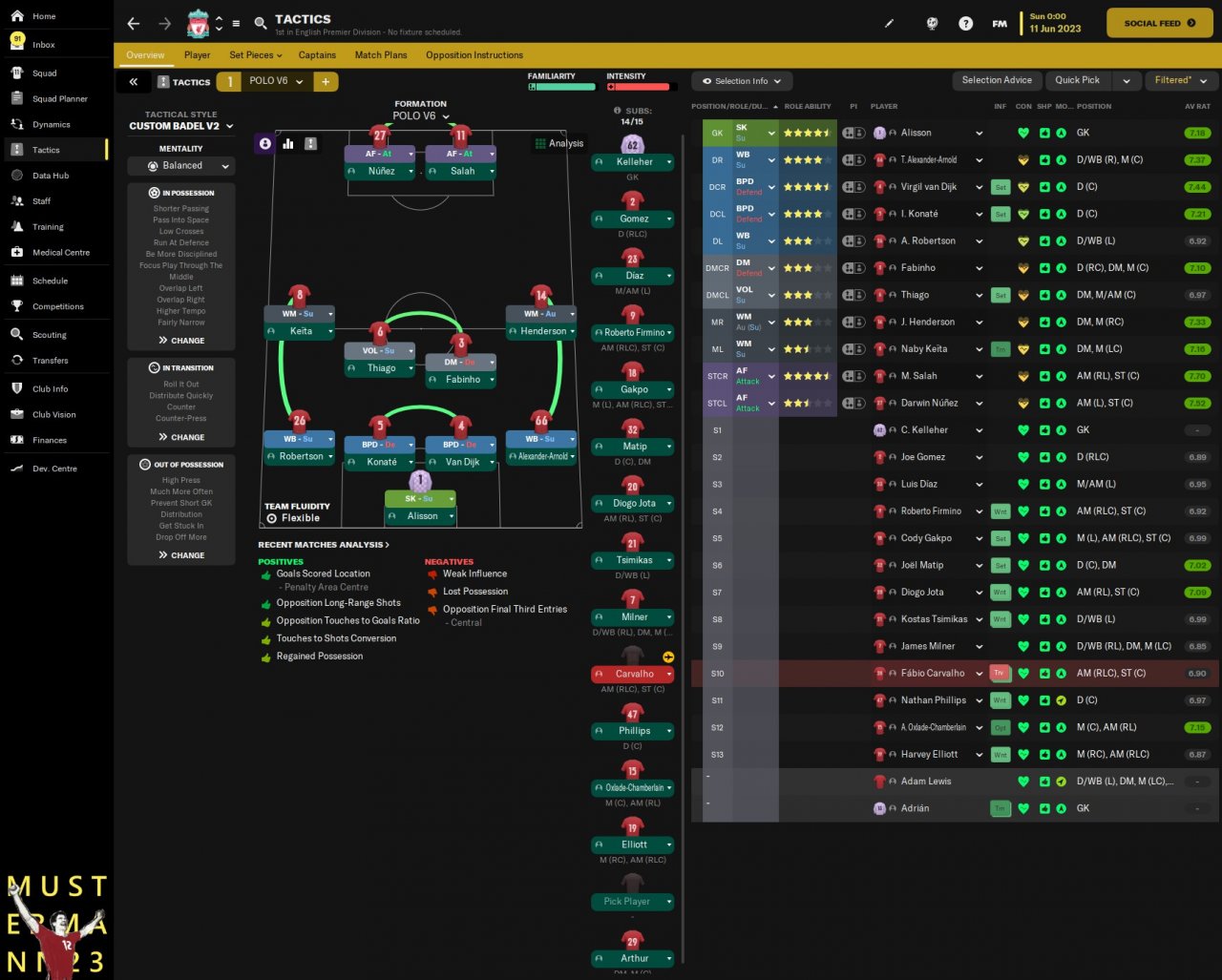The width and height of the screenshot is (1222, 980).
Task: Click the Liverpool club badge
Action: coord(198,23)
